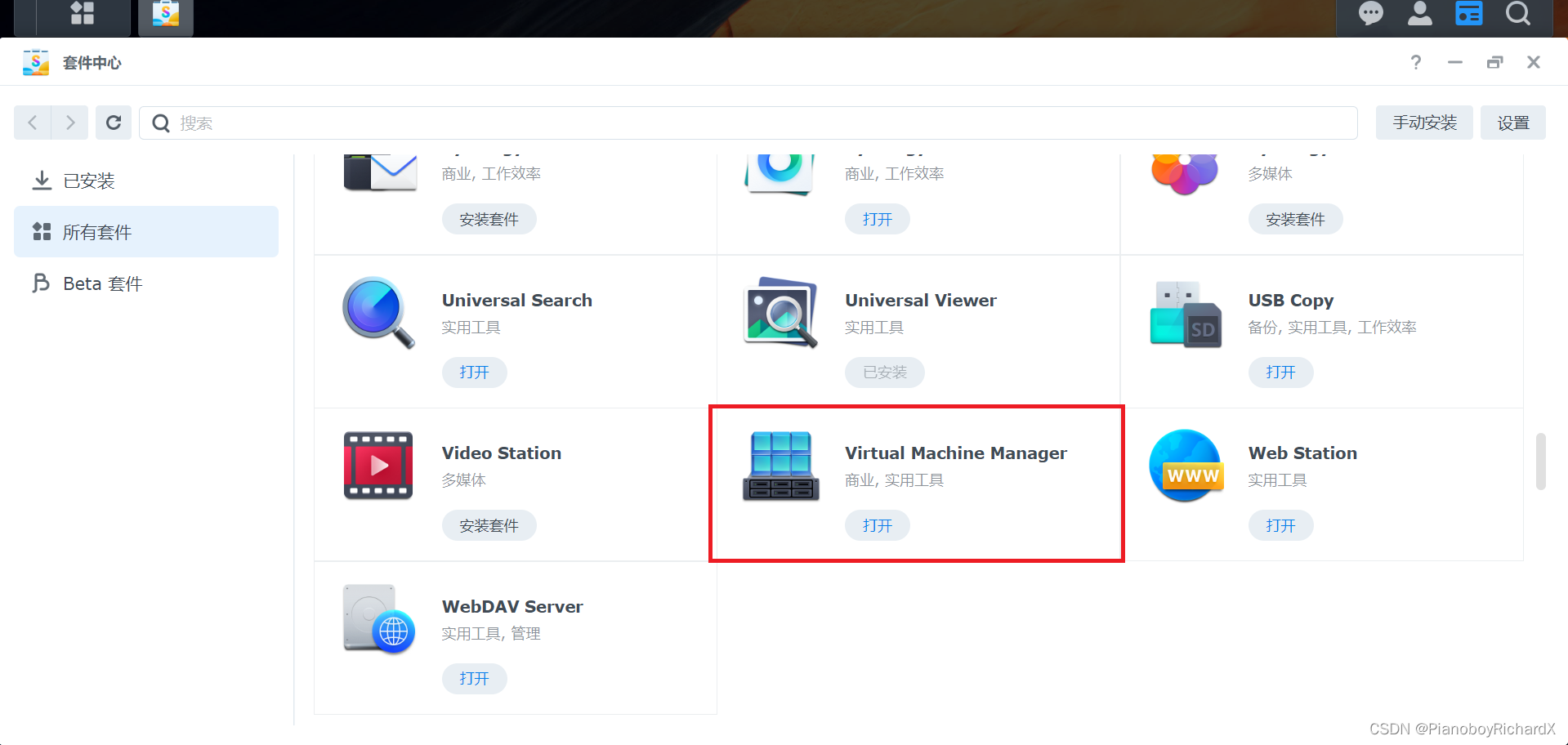Viewport: 1568px width, 745px height.
Task: Click the Video Station film icon
Action: click(x=378, y=466)
